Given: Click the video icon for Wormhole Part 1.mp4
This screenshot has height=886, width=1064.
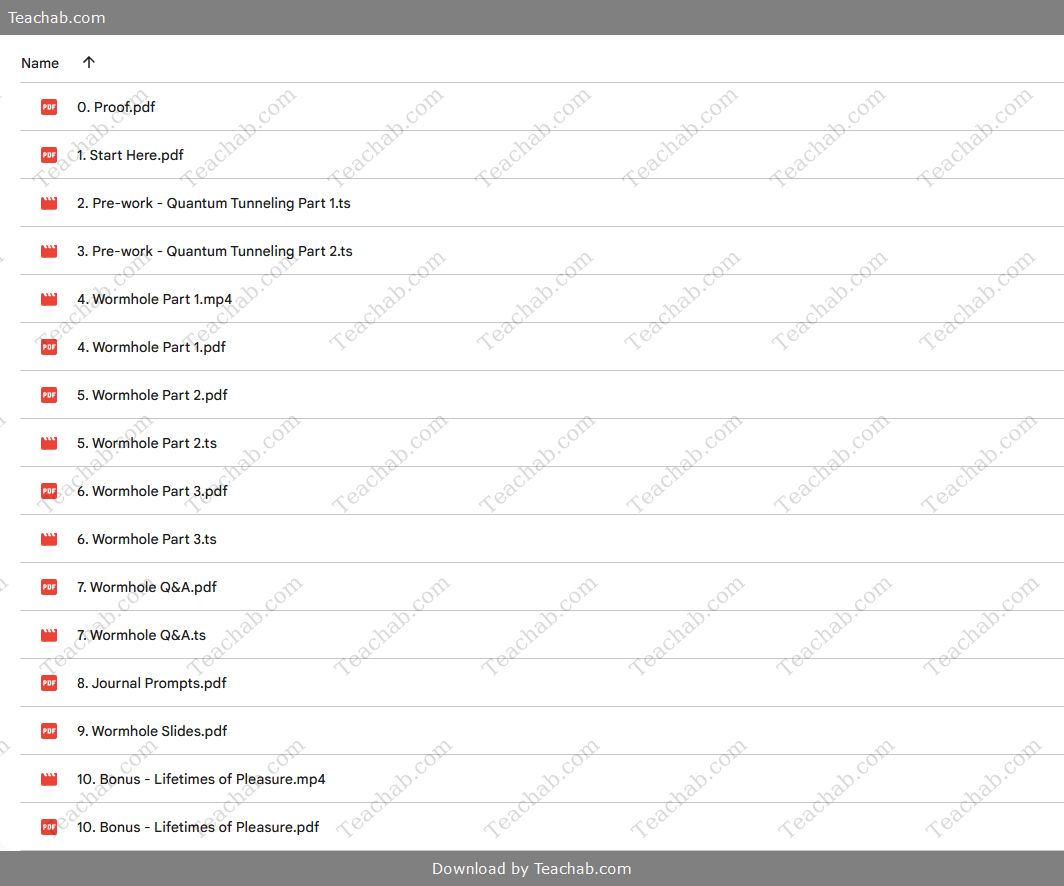Looking at the screenshot, I should (49, 299).
